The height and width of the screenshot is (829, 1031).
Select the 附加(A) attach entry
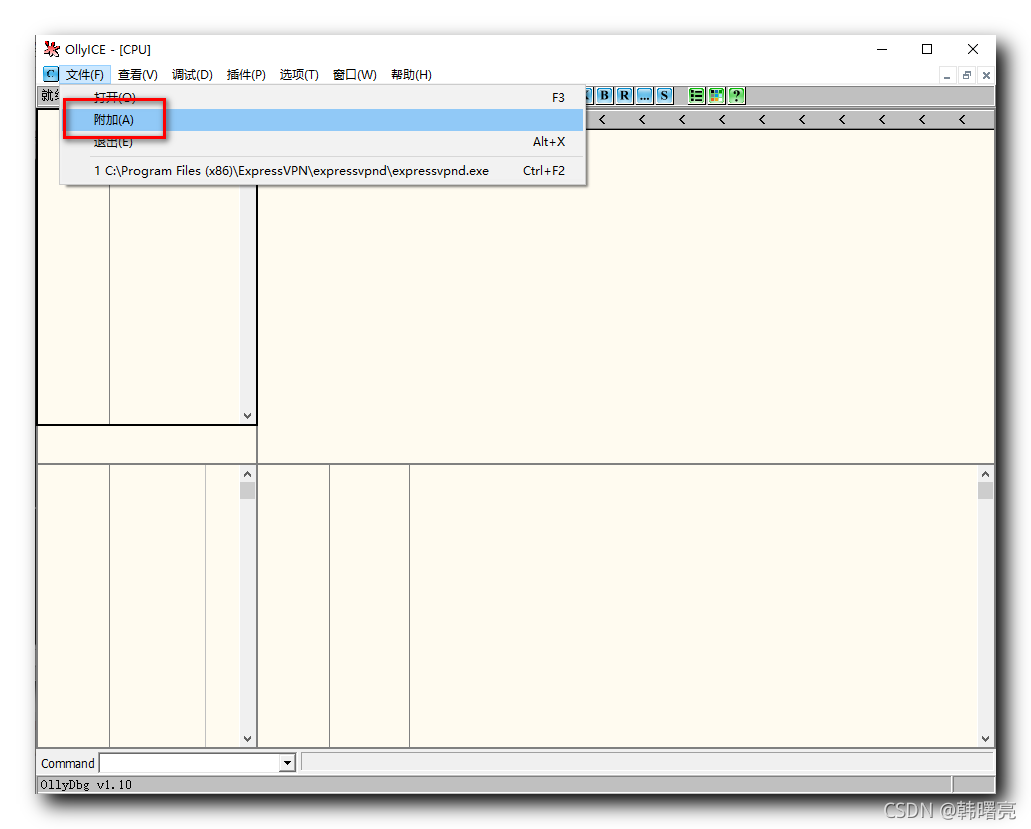point(322,120)
